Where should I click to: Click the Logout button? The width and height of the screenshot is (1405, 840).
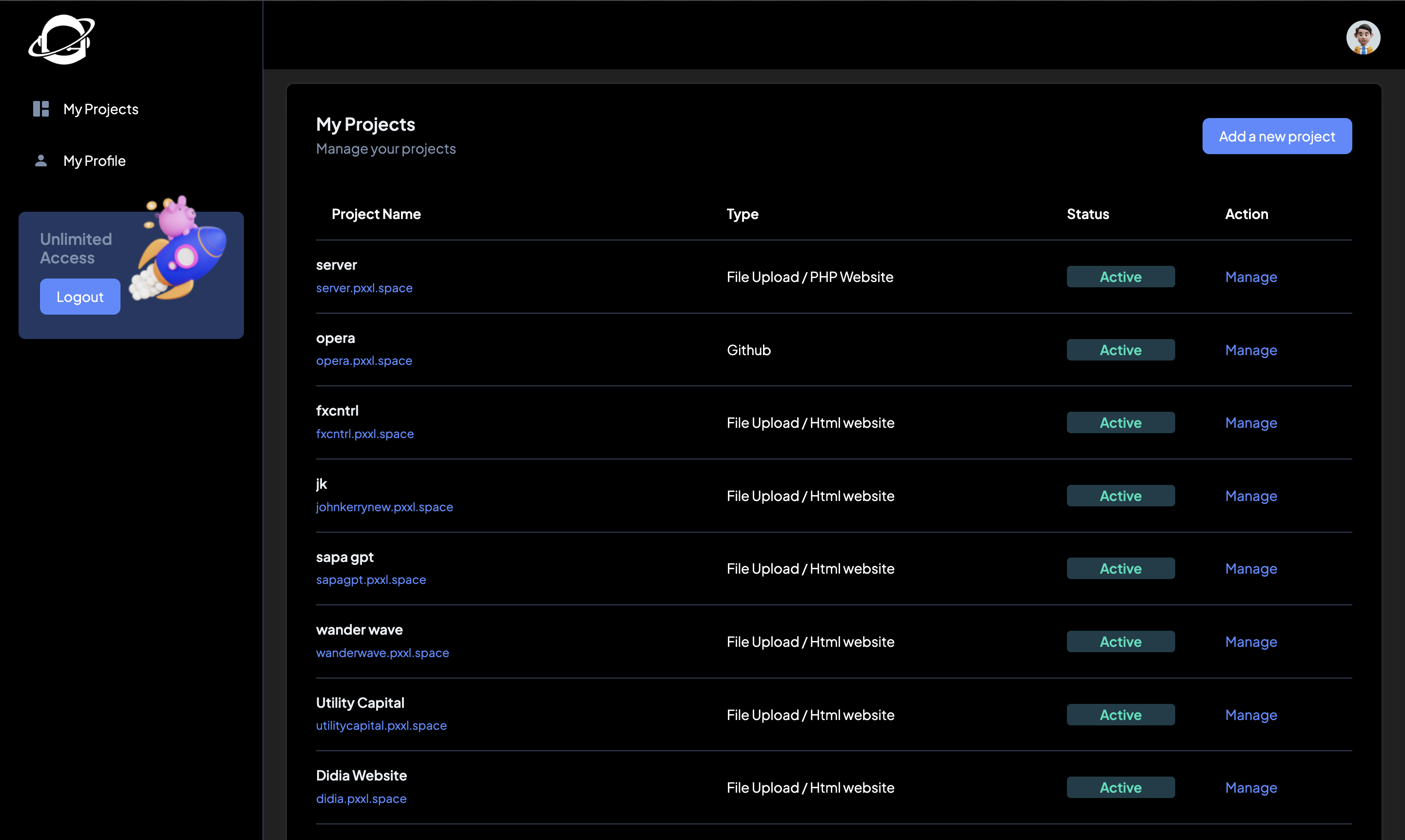point(80,297)
